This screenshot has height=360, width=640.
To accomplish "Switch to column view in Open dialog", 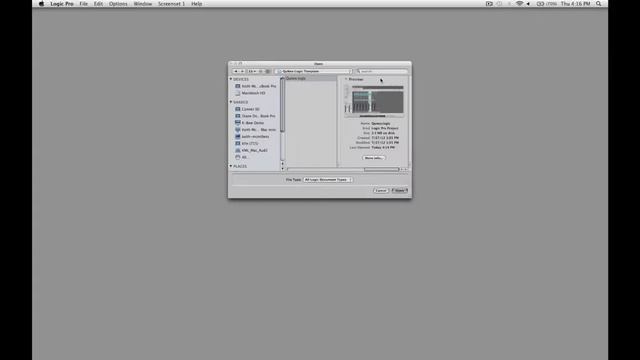I will tap(268, 71).
